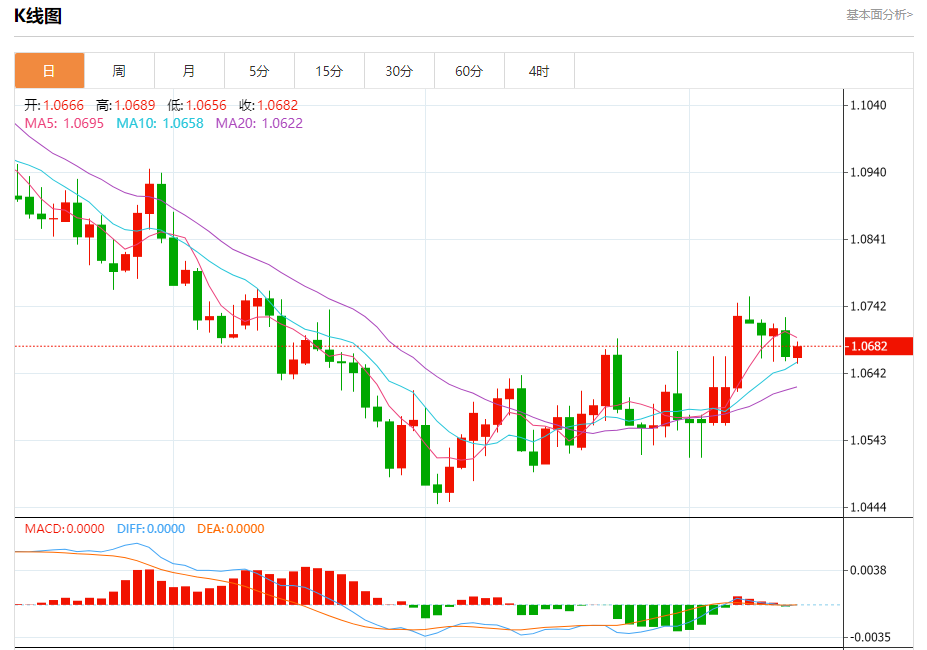Open the 基本面分析 link
Screen dimensions: 927x650
pyautogui.click(x=879, y=15)
